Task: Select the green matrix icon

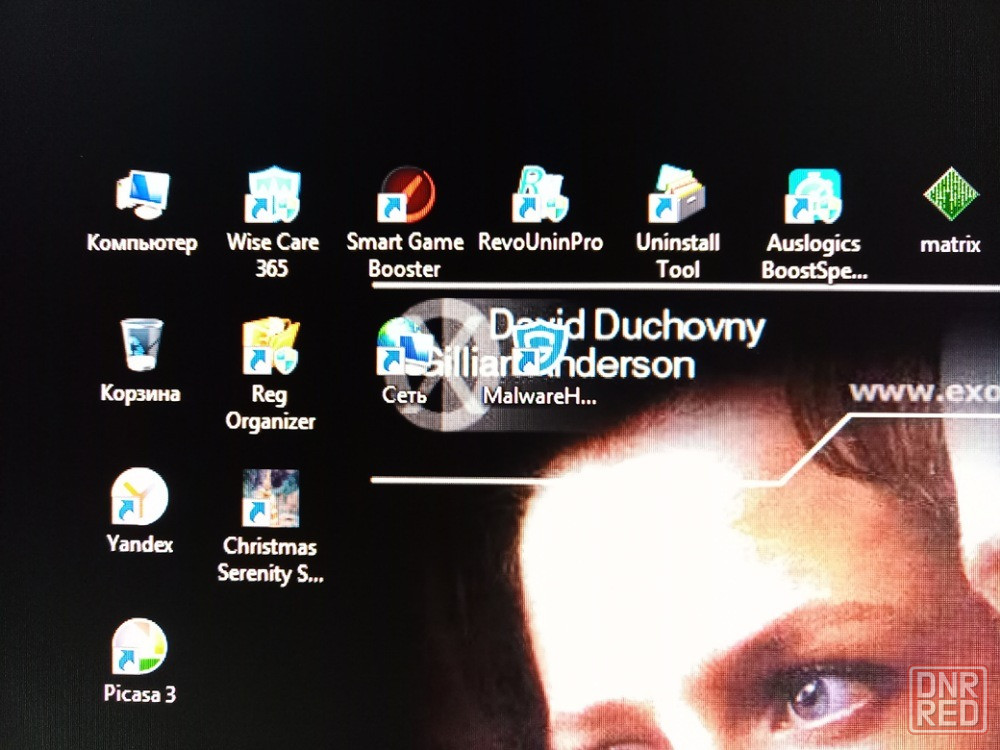Action: (x=950, y=196)
